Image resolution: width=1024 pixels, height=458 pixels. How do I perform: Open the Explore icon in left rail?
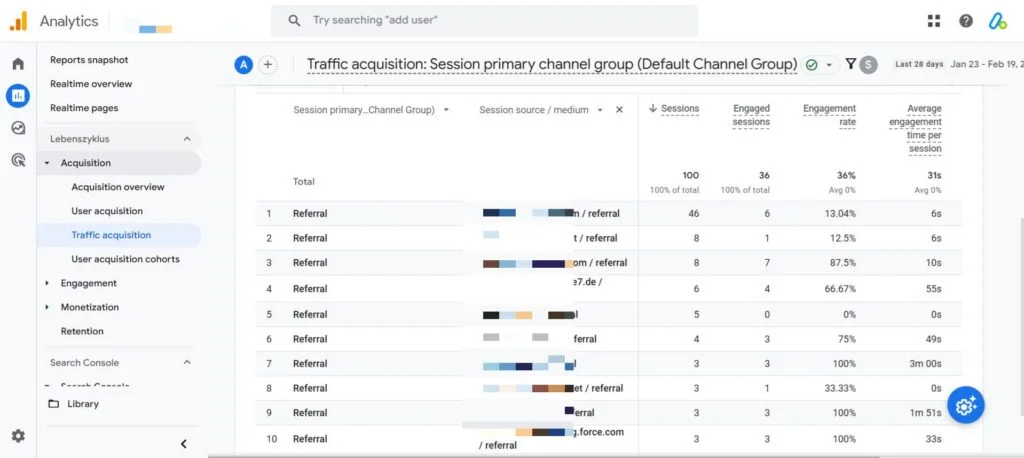pos(18,128)
